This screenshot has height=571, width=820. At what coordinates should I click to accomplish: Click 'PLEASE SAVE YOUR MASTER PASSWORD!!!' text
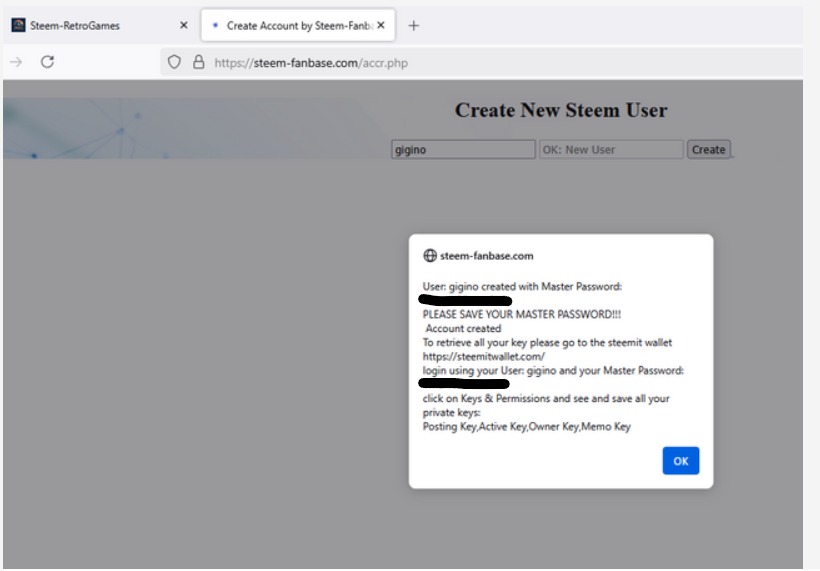click(522, 314)
